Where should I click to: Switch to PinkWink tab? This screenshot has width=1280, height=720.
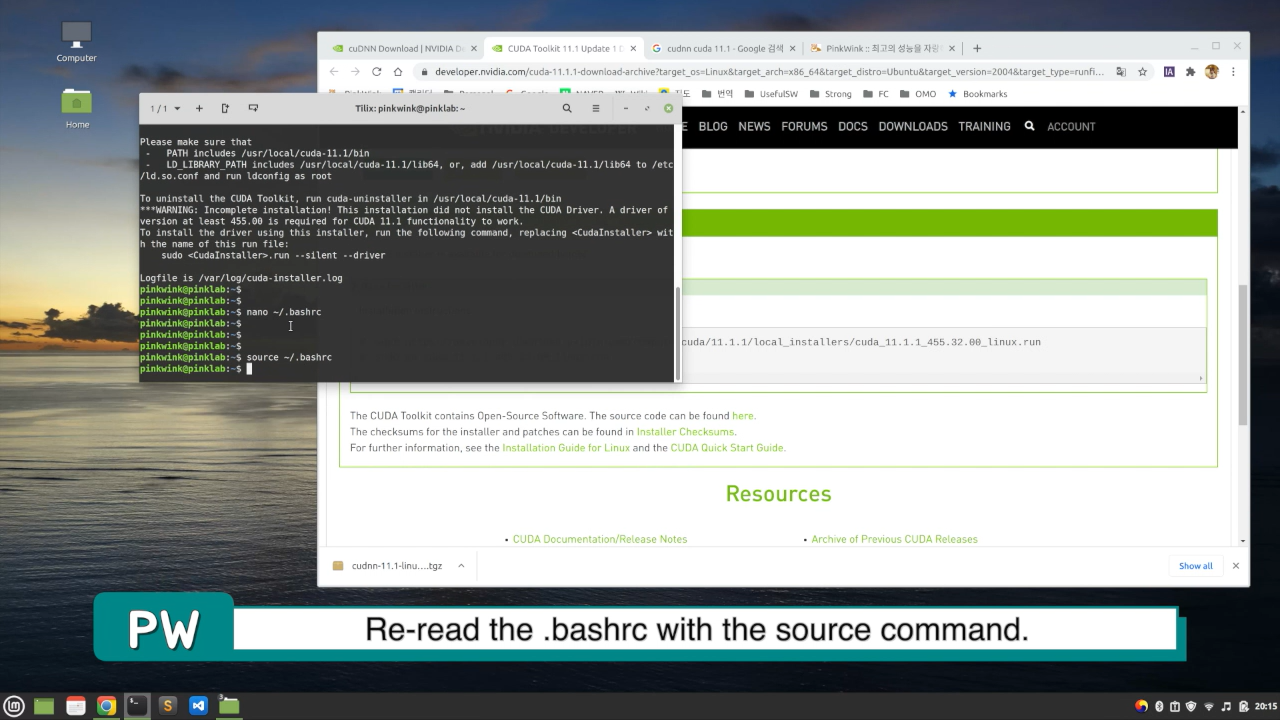pos(882,48)
